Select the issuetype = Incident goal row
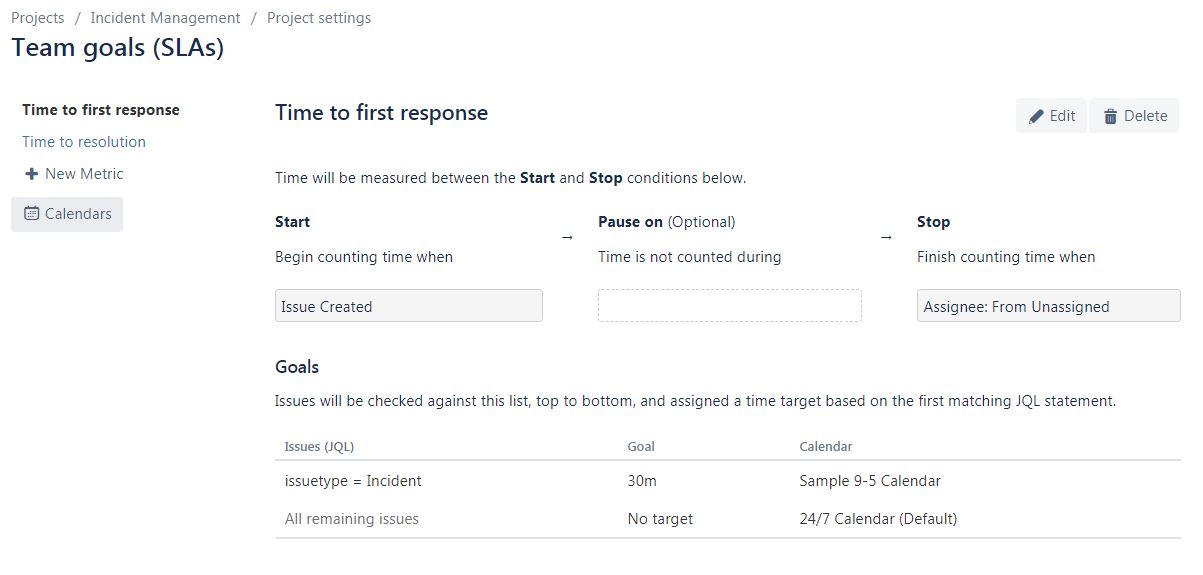 click(353, 481)
